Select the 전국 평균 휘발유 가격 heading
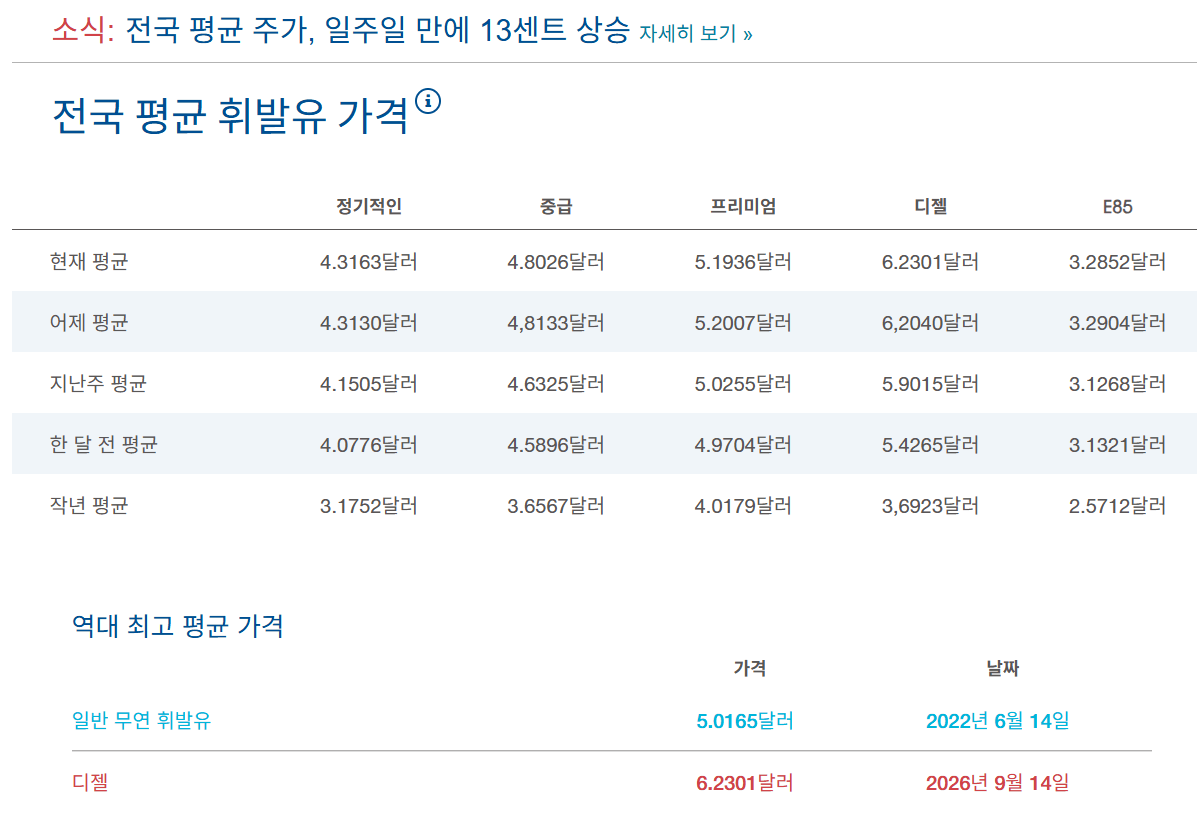The width and height of the screenshot is (1197, 825). (x=231, y=116)
